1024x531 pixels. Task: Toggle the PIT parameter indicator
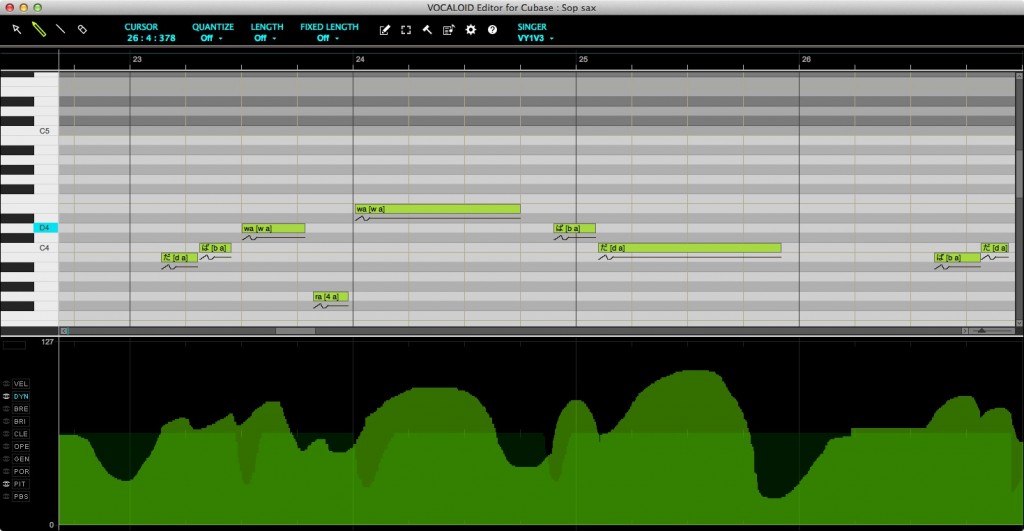(x=7, y=484)
